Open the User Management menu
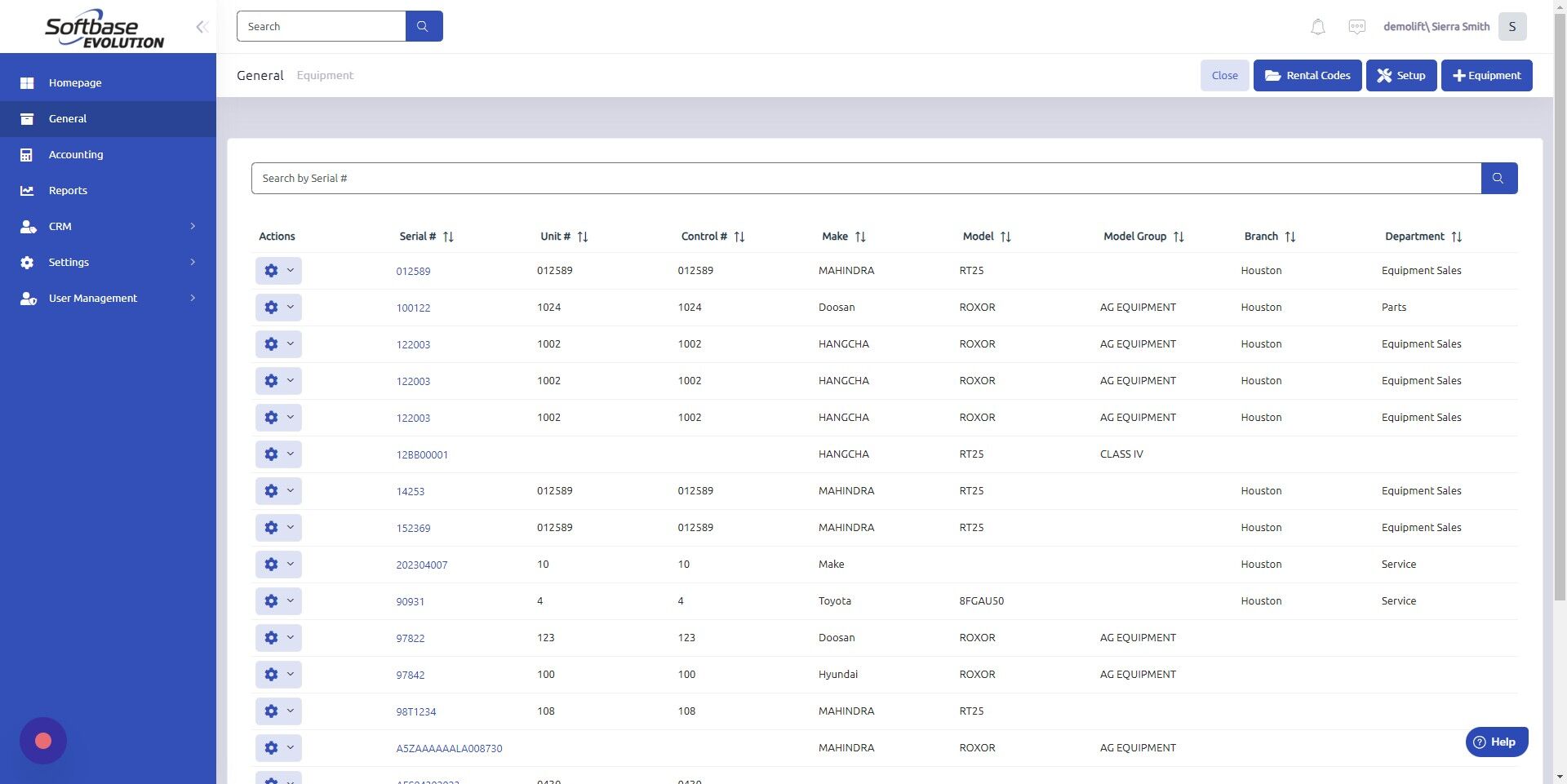This screenshot has height=784, width=1567. pos(92,298)
